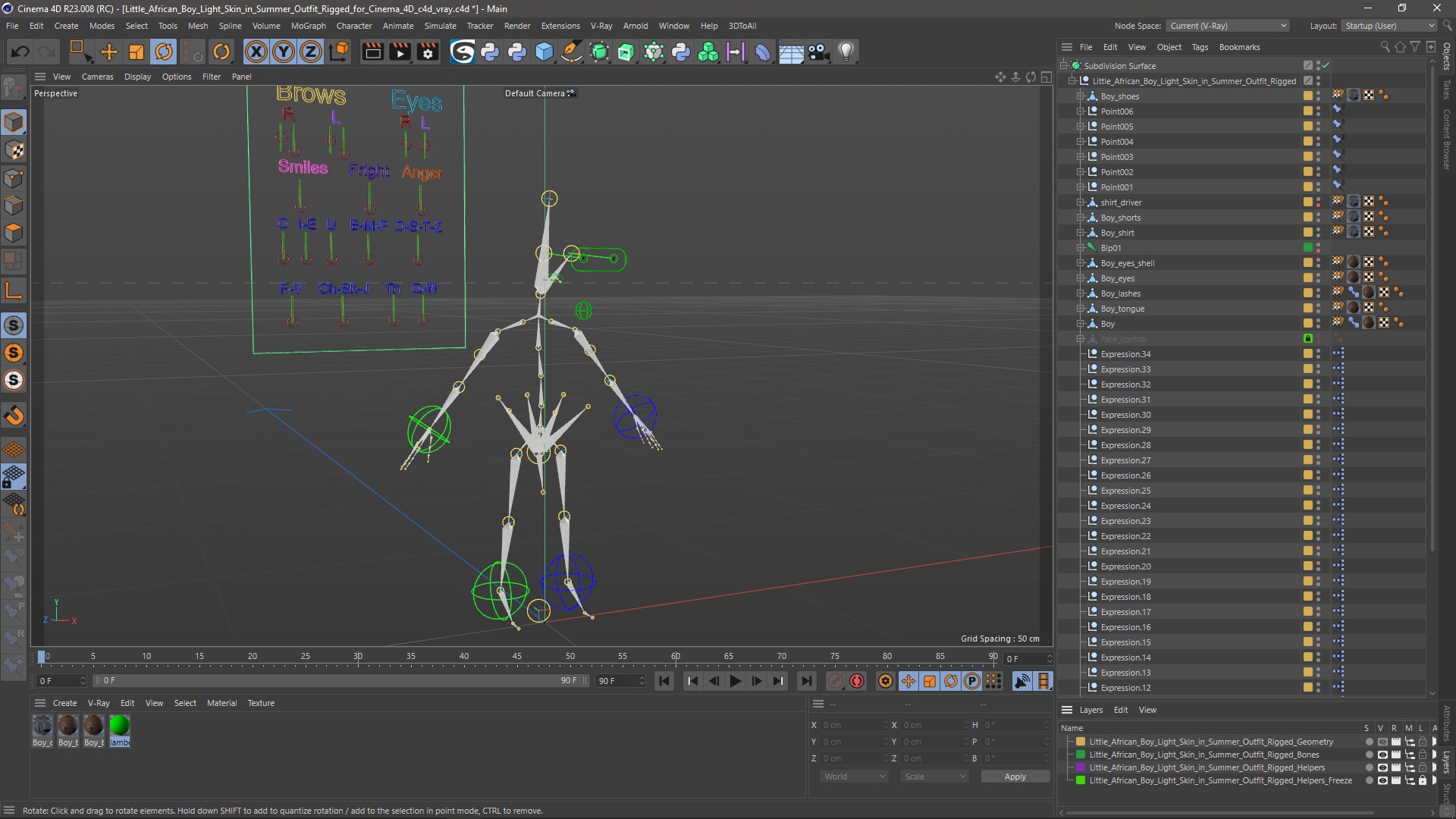Go to start of animation

[x=664, y=681]
